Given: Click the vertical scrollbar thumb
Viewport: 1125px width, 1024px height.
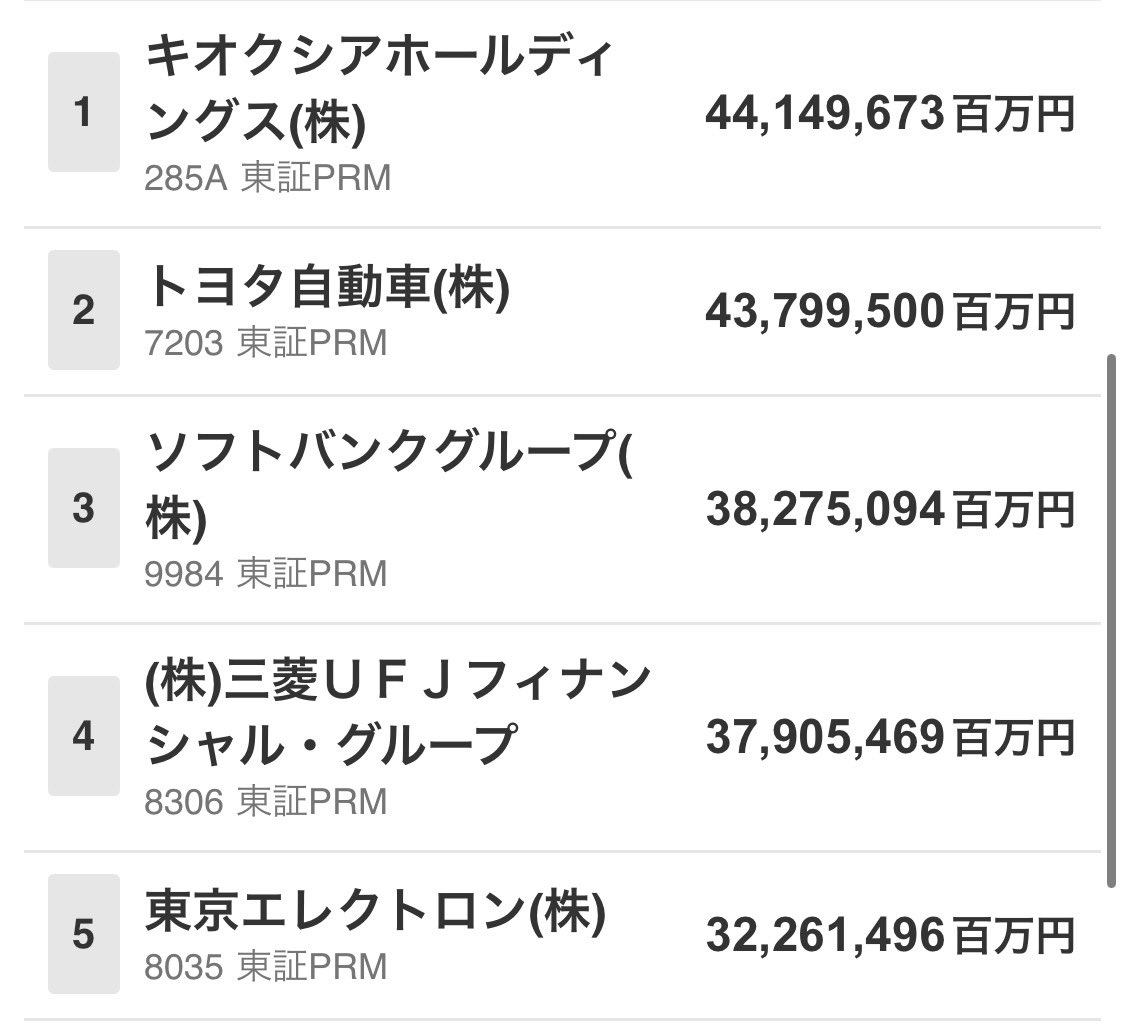Looking at the screenshot, I should pyautogui.click(x=1112, y=621).
